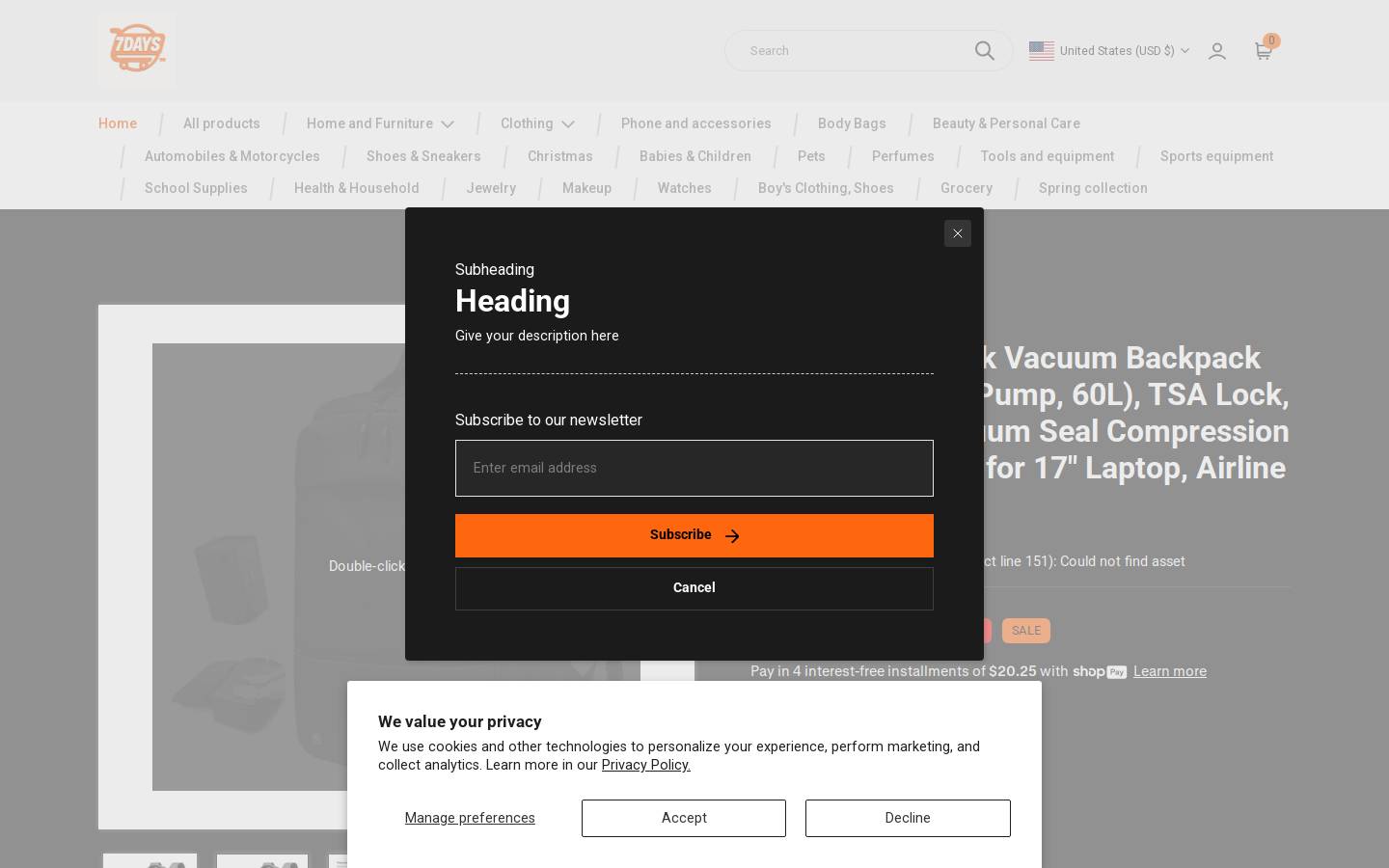
Task: Go to Home menu item
Action: pos(118,123)
